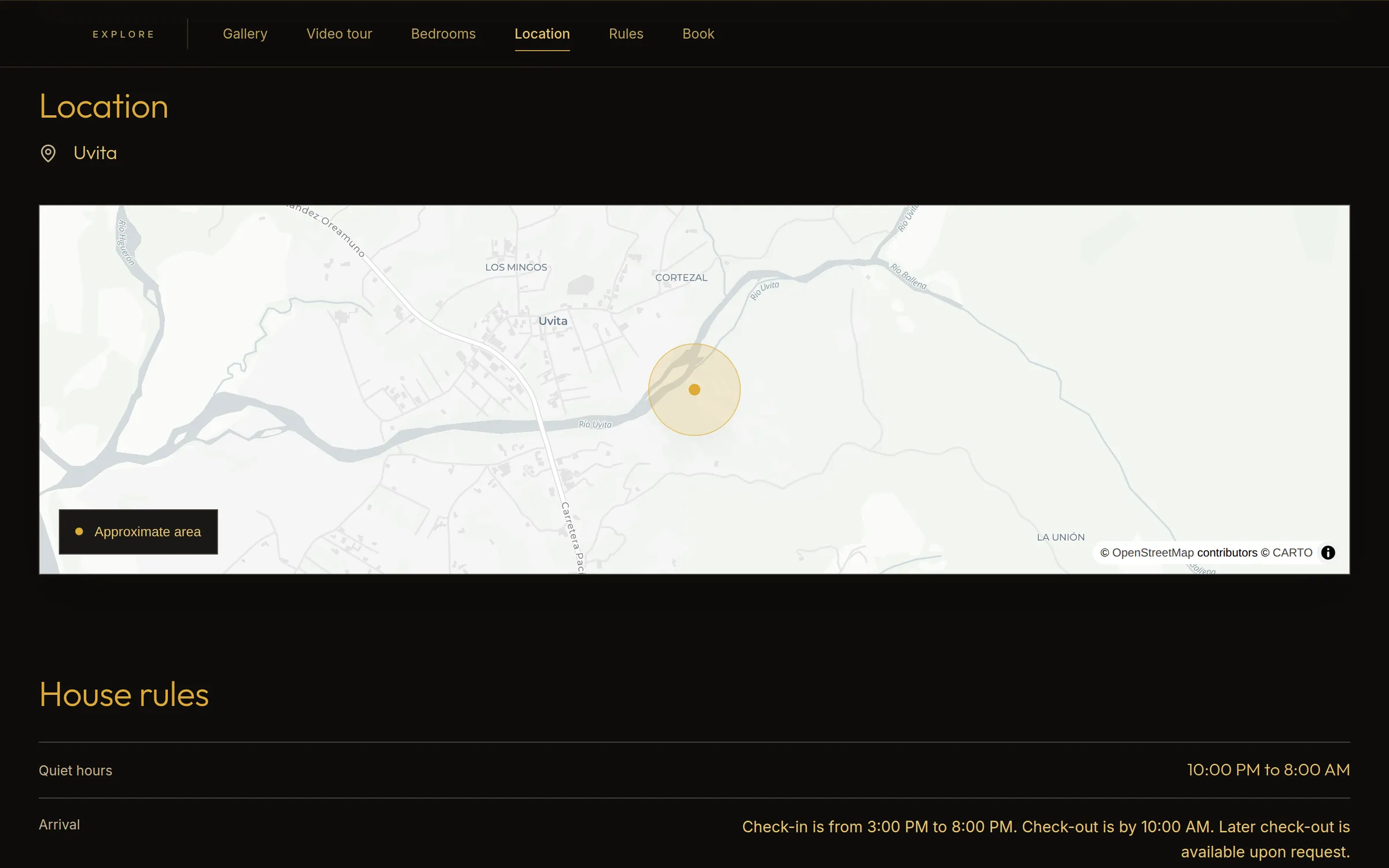Click the Río Uvita river label below town
The width and height of the screenshot is (1389, 868).
tap(595, 424)
